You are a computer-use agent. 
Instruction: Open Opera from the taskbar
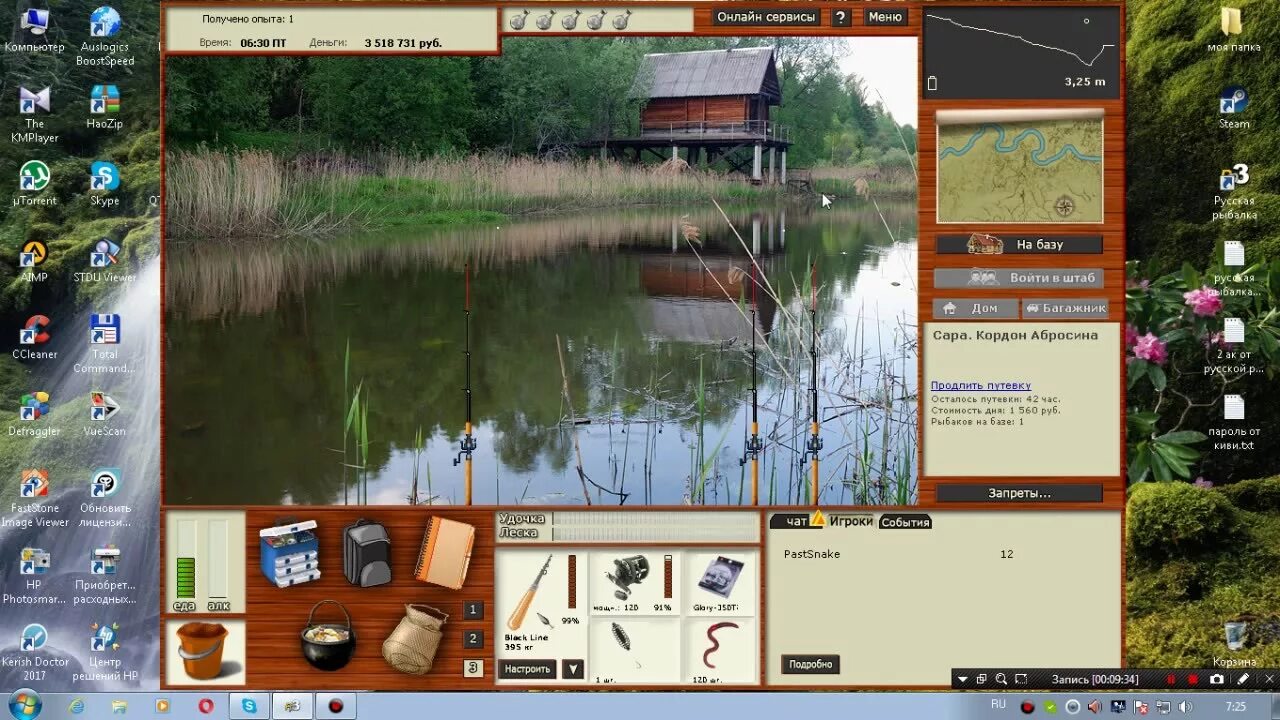[206, 706]
